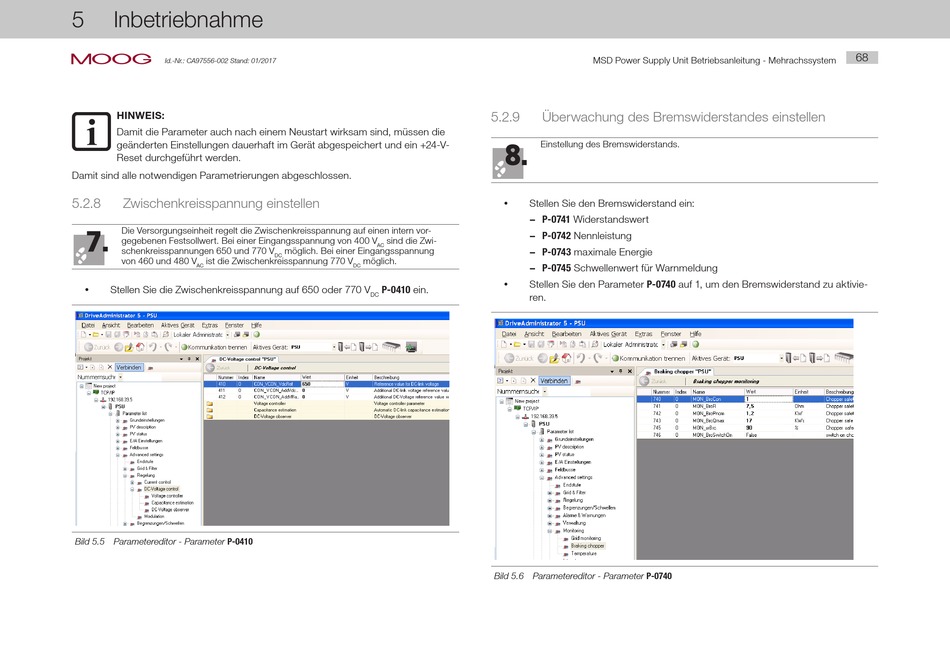Viewport: 950px width, 672px height.
Task: Open Lokaler Administrator dropdown, DC-Voltage control window
Action: (228, 334)
